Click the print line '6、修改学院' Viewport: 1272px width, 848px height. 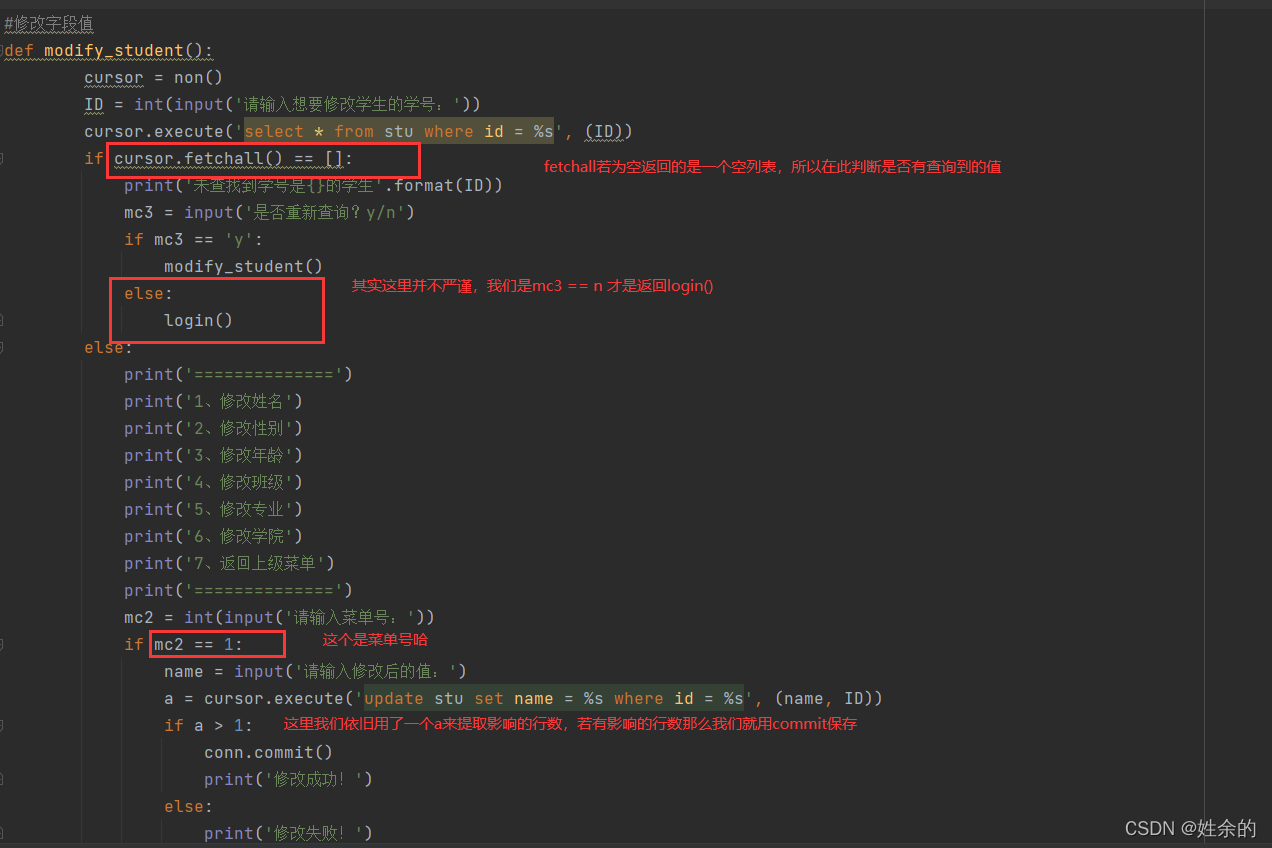[213, 536]
